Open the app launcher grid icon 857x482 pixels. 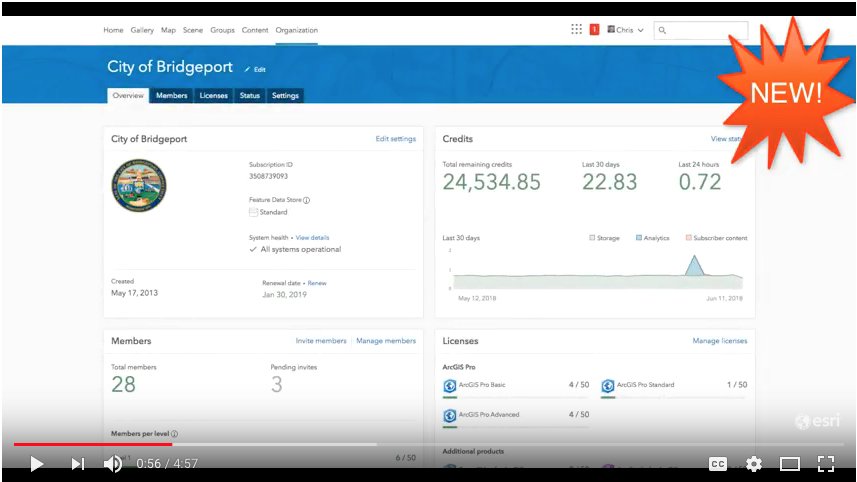(x=576, y=30)
